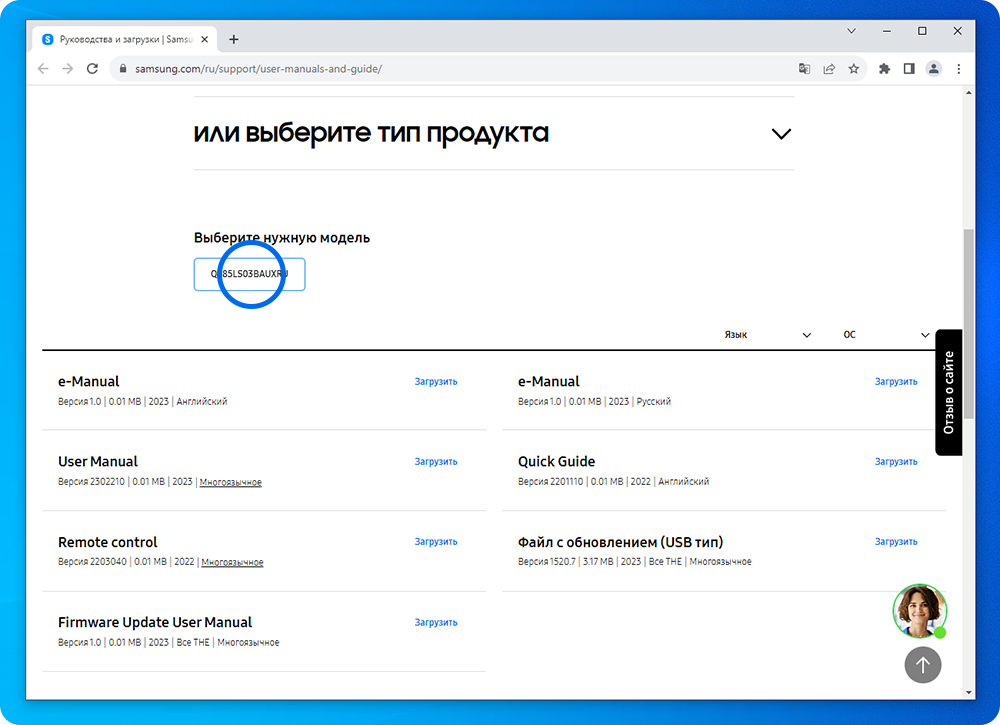Toggle the browser side panel icon
The width and height of the screenshot is (1000, 725).
coord(909,69)
